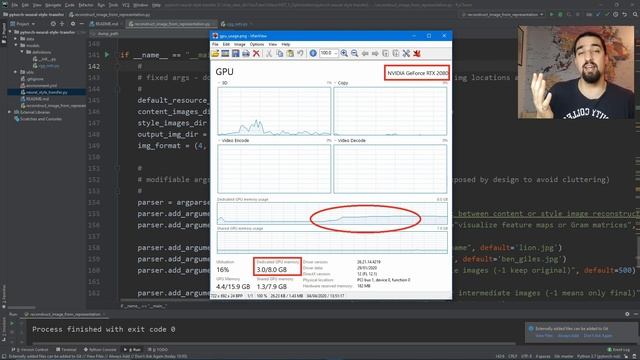Image resolution: width=640 pixels, height=360 pixels.
Task: Open IrfanView settings tools icon
Action: (x=406, y=53)
